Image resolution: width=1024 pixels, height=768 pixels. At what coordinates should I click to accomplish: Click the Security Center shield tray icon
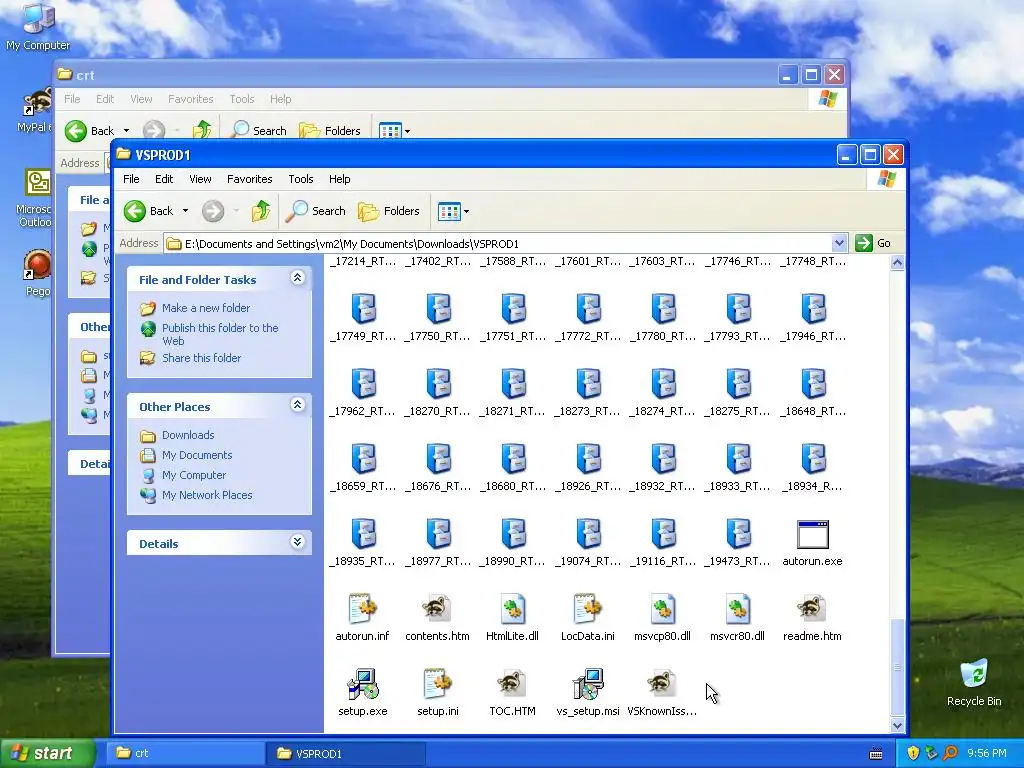tap(913, 753)
